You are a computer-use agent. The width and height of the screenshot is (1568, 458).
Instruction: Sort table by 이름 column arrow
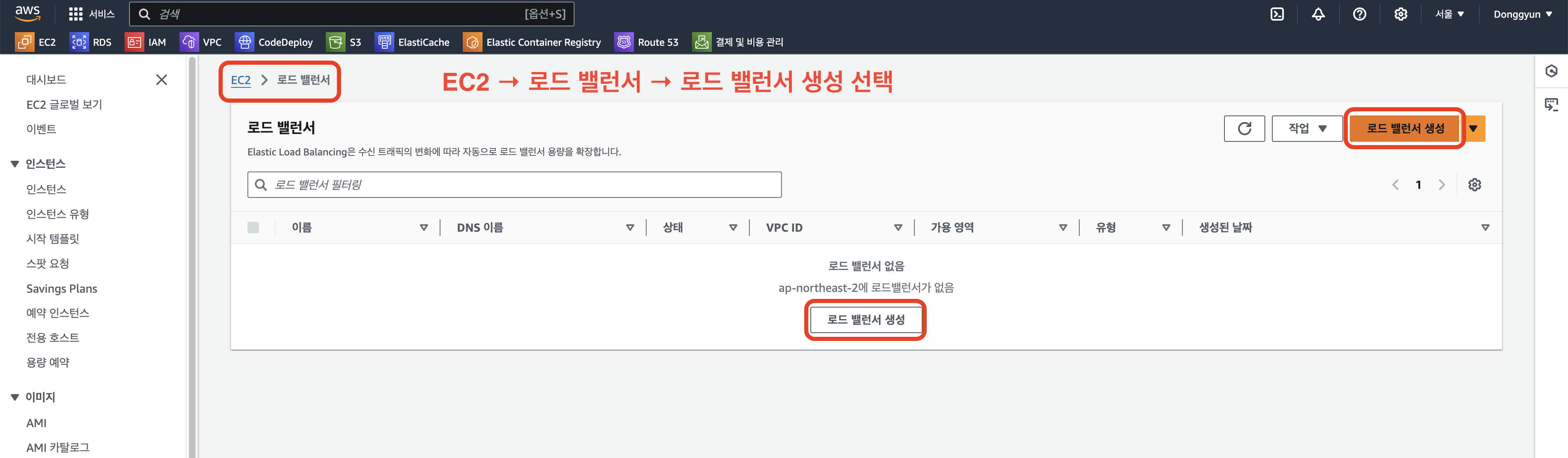[424, 228]
